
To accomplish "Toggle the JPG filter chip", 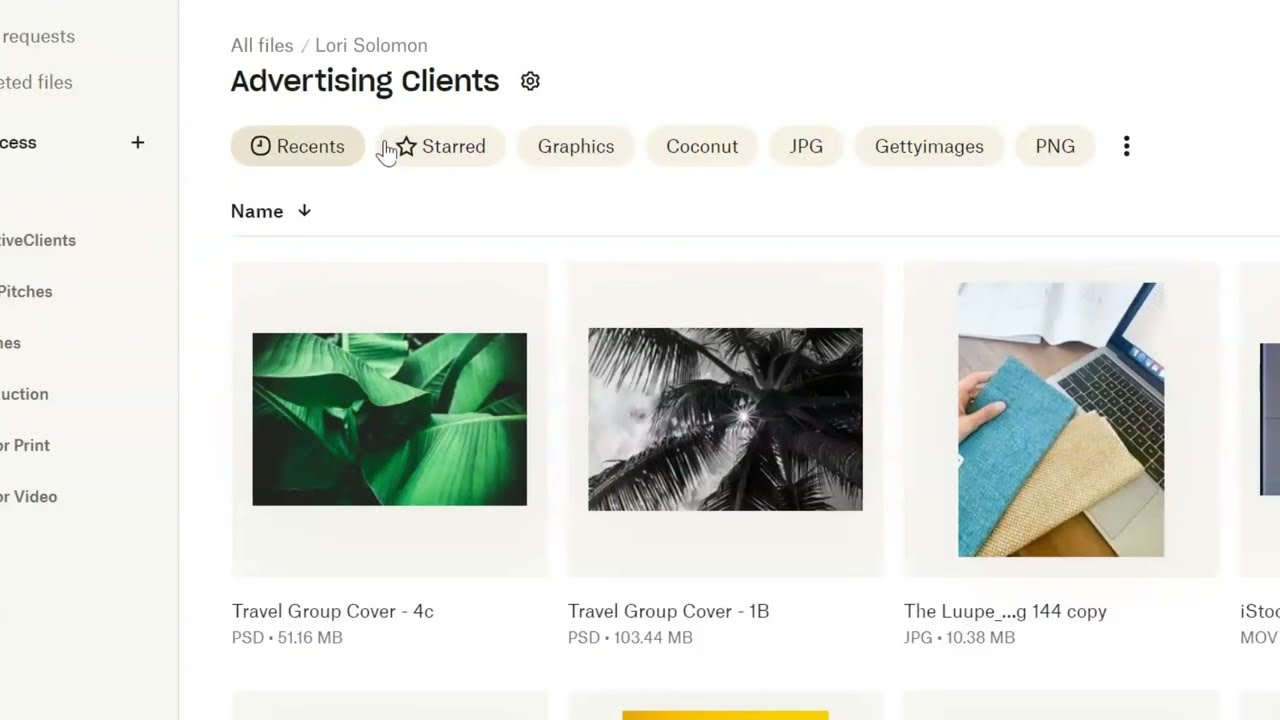I will coord(806,146).
